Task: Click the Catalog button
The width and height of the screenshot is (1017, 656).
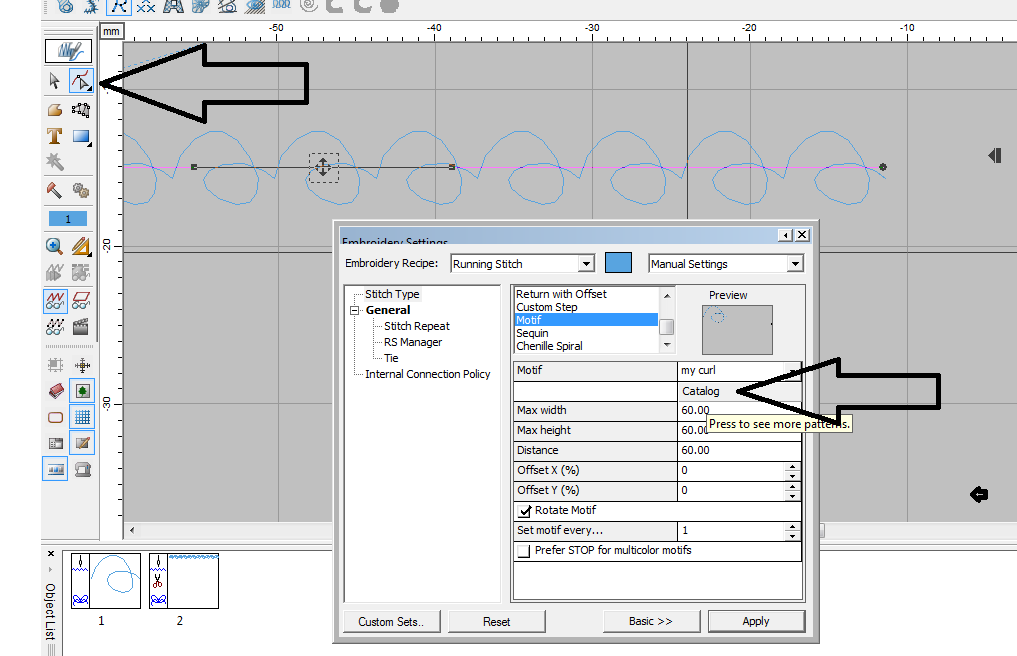Action: point(700,391)
